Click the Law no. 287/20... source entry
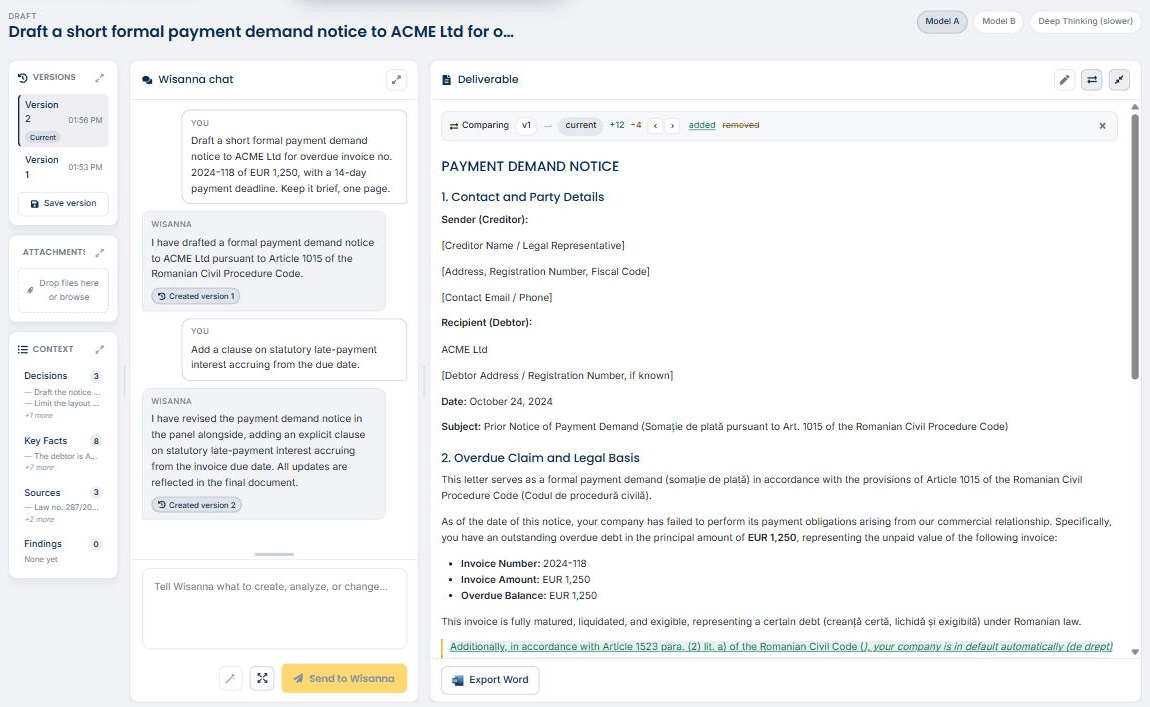The image size is (1150, 707). click(x=62, y=508)
